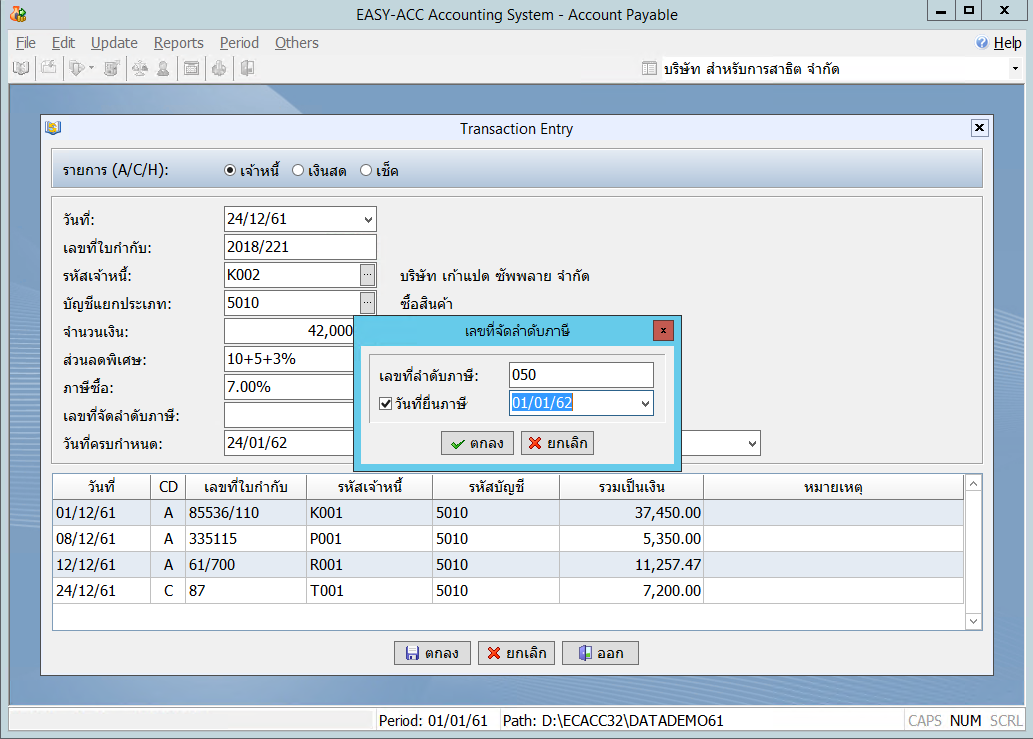
Task: Click the ออก exit button
Action: pos(600,653)
